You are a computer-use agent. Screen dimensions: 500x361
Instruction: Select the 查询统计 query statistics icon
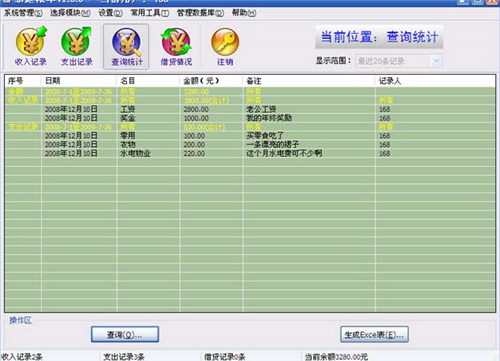126,46
